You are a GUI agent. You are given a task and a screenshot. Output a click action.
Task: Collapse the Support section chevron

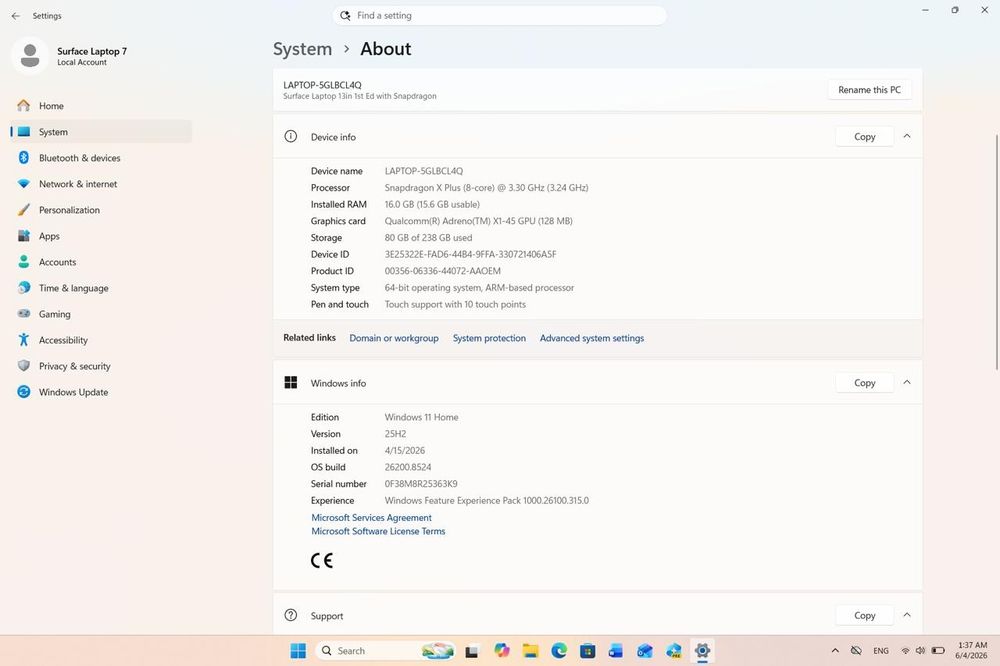point(906,616)
